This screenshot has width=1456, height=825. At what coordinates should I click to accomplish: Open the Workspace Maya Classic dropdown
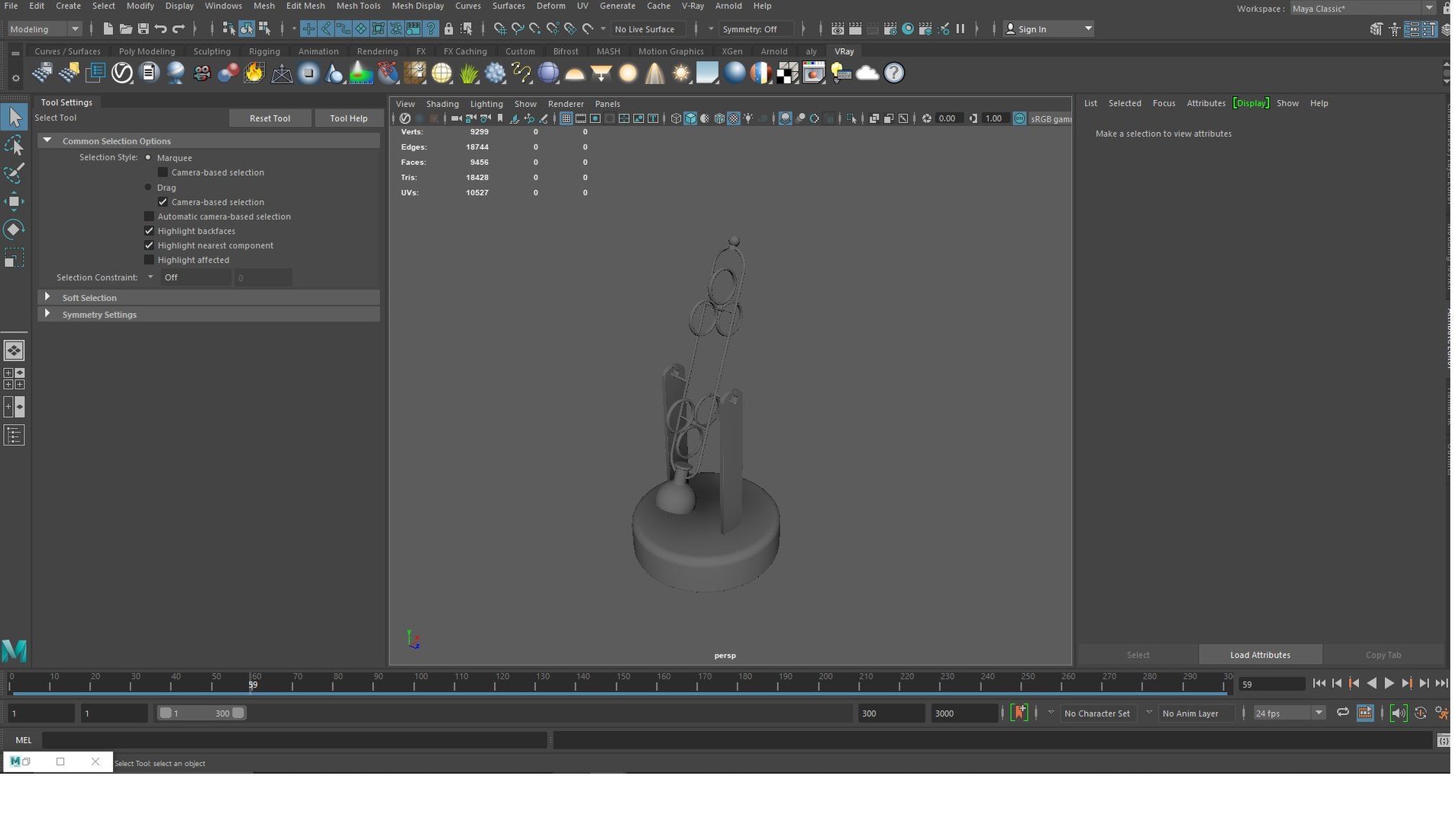click(1362, 8)
